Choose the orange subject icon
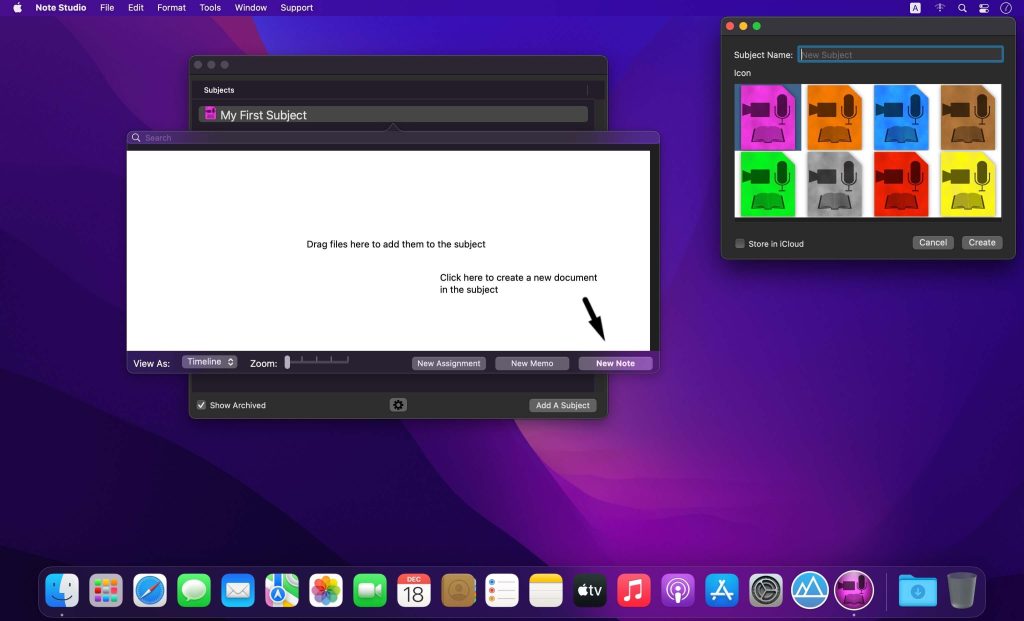 tap(834, 116)
